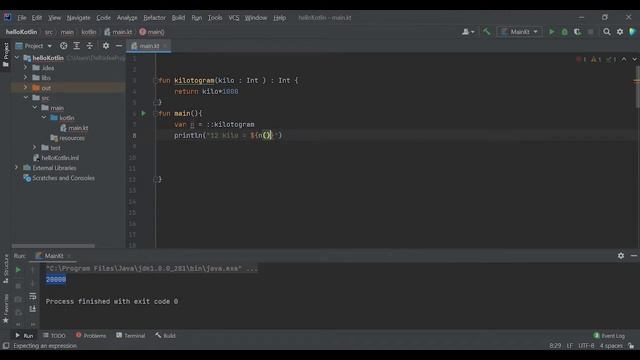Open Search Everywhere magnifier icon
The height and width of the screenshot is (360, 640).
coord(607,32)
